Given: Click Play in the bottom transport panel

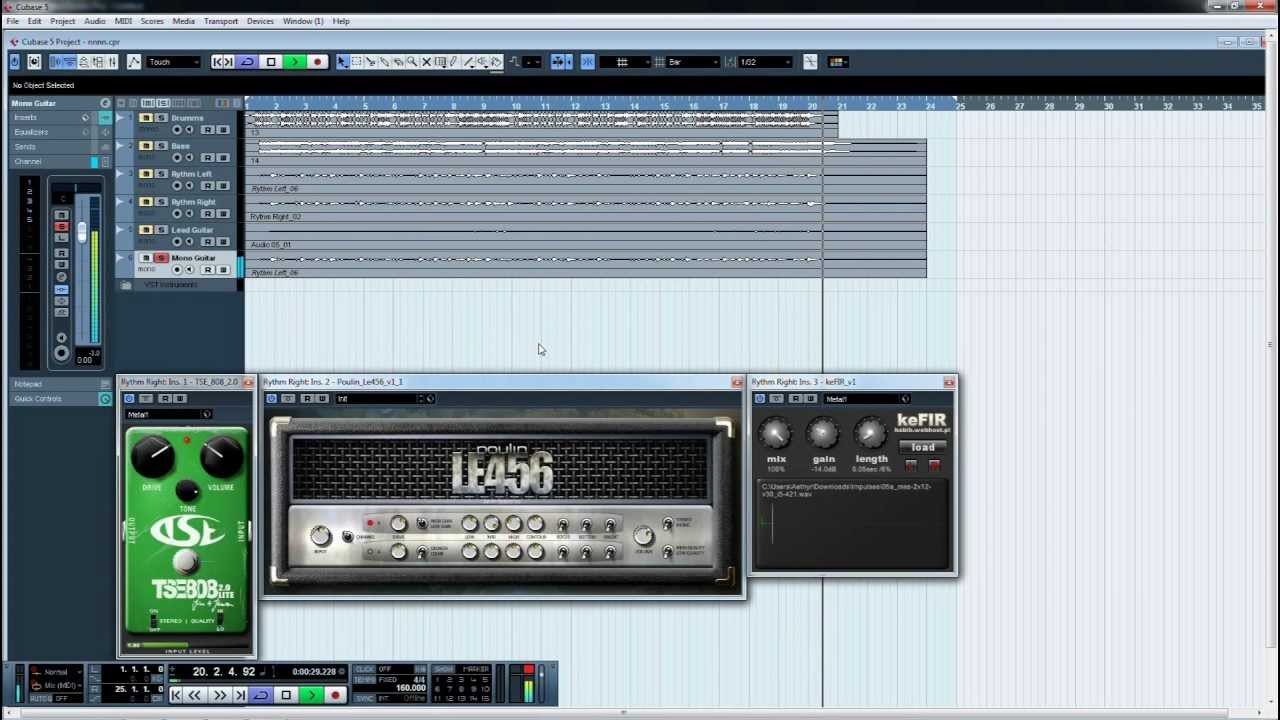Looking at the screenshot, I should click(x=311, y=695).
